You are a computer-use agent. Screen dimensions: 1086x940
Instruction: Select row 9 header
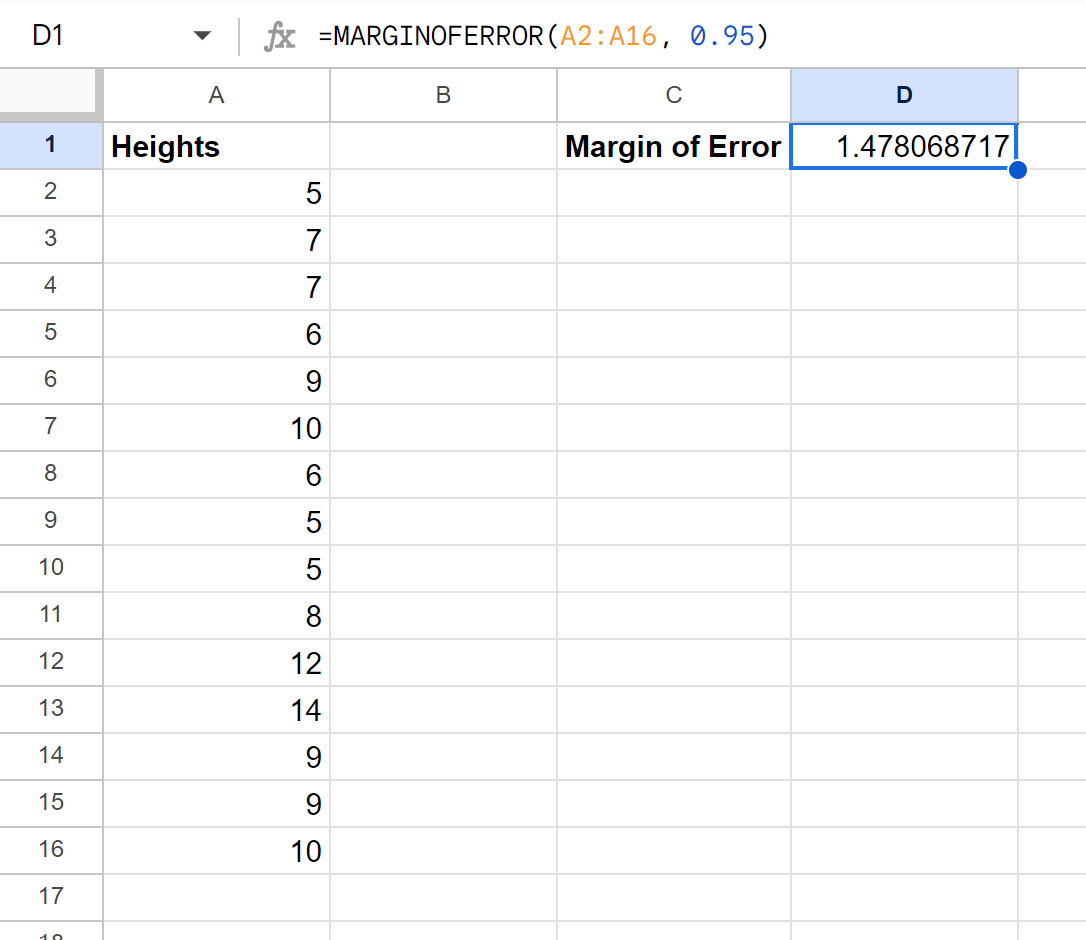point(51,521)
